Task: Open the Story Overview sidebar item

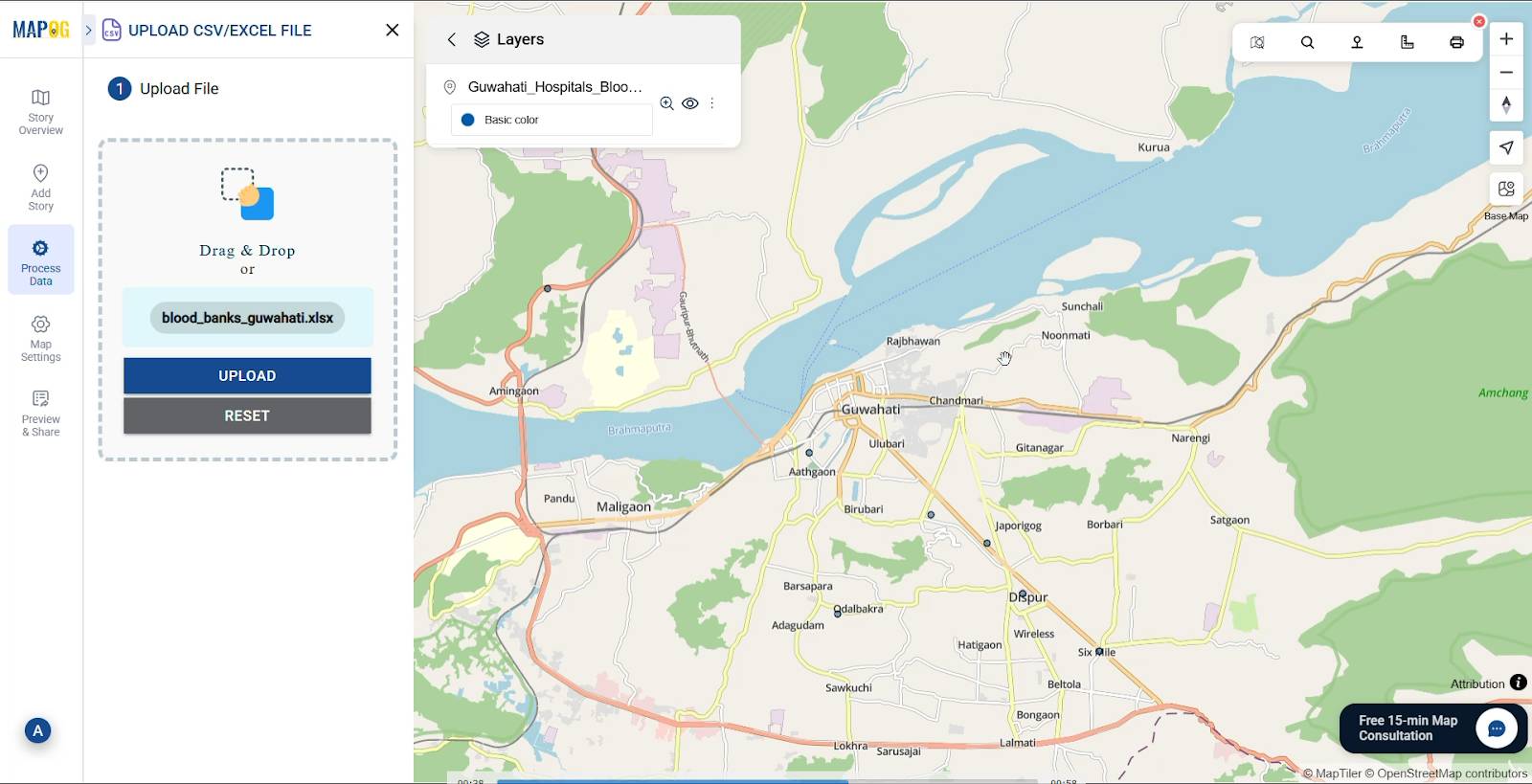Action: click(x=40, y=111)
